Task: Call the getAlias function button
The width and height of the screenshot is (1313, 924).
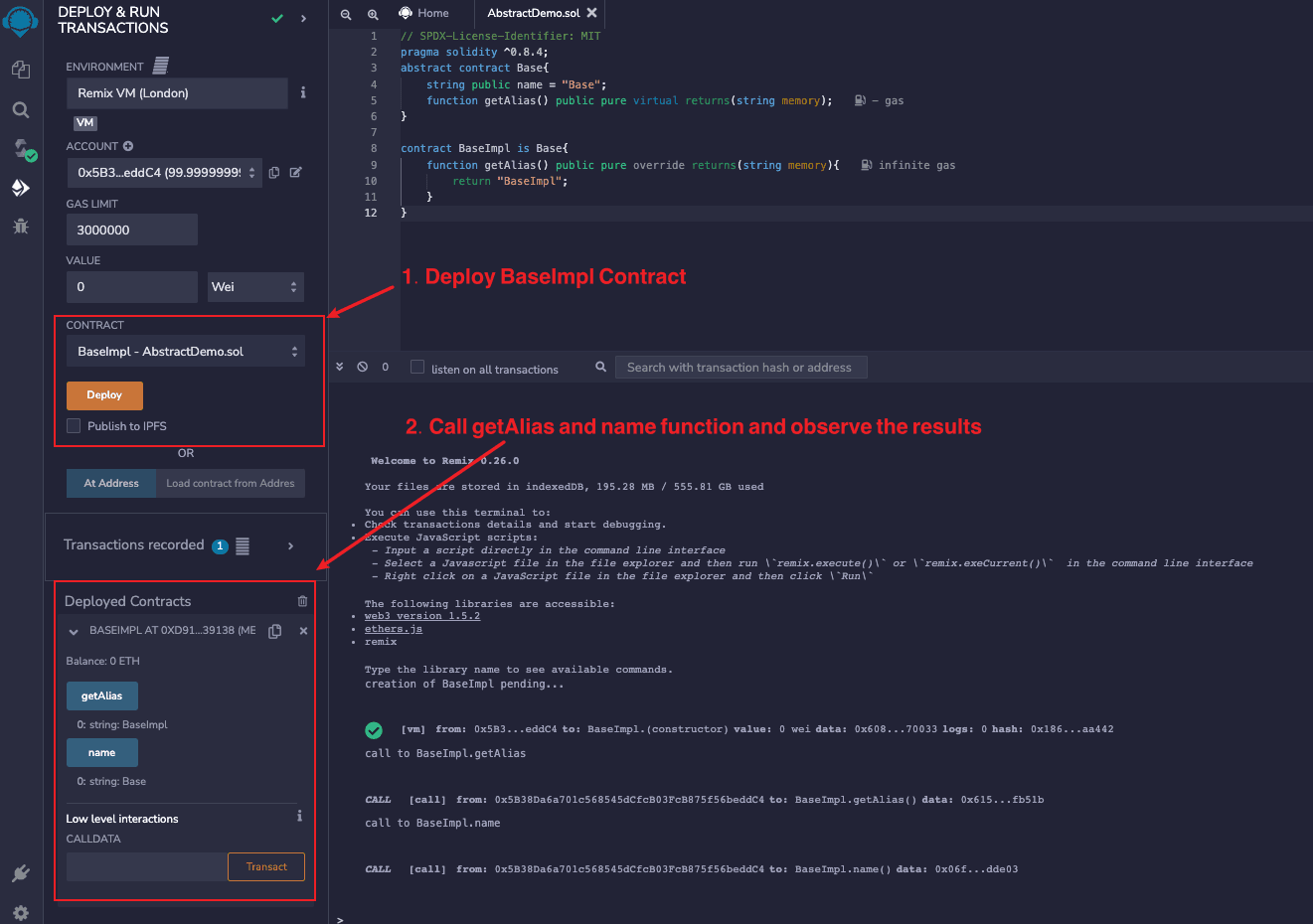Action: click(101, 696)
